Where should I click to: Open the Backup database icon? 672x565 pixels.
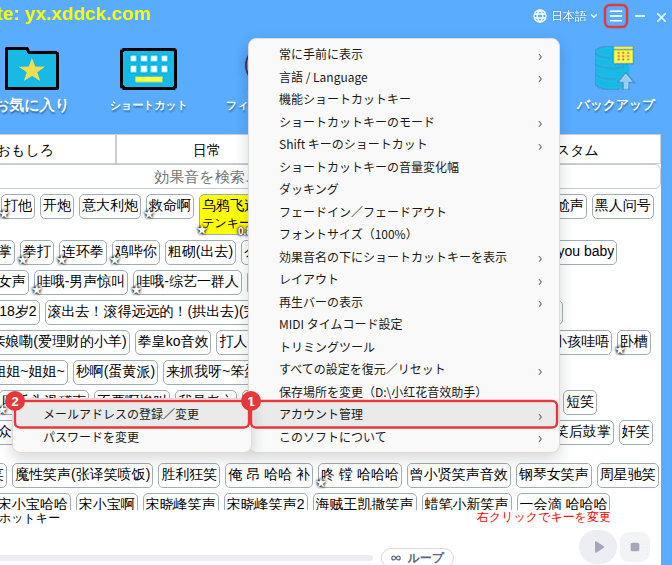pyautogui.click(x=615, y=68)
